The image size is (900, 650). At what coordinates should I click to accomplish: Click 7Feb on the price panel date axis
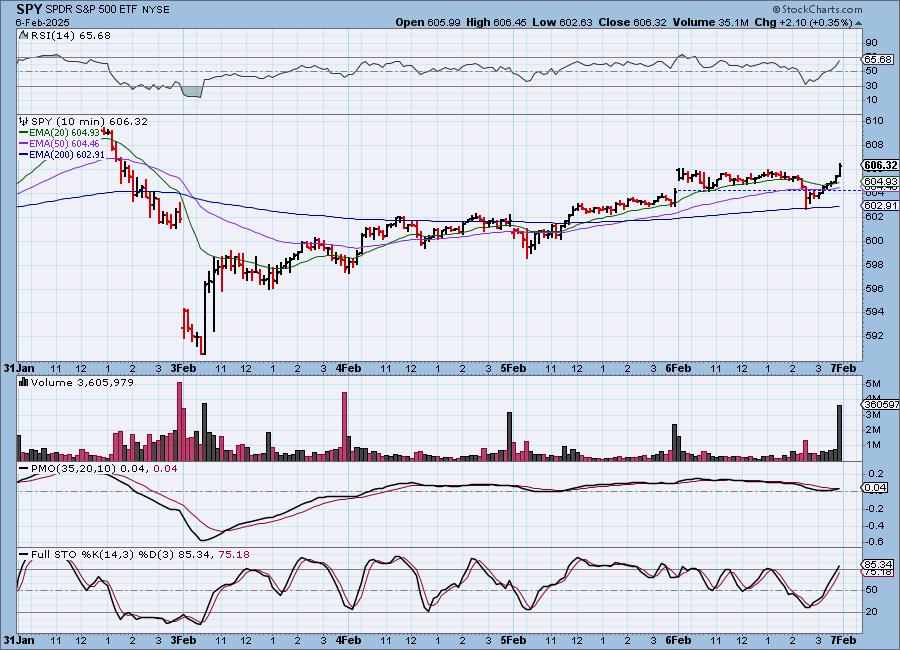[843, 368]
